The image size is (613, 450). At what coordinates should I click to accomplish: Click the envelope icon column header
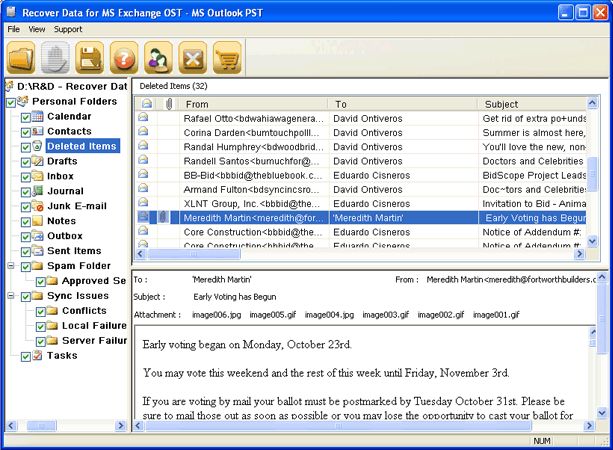147,104
